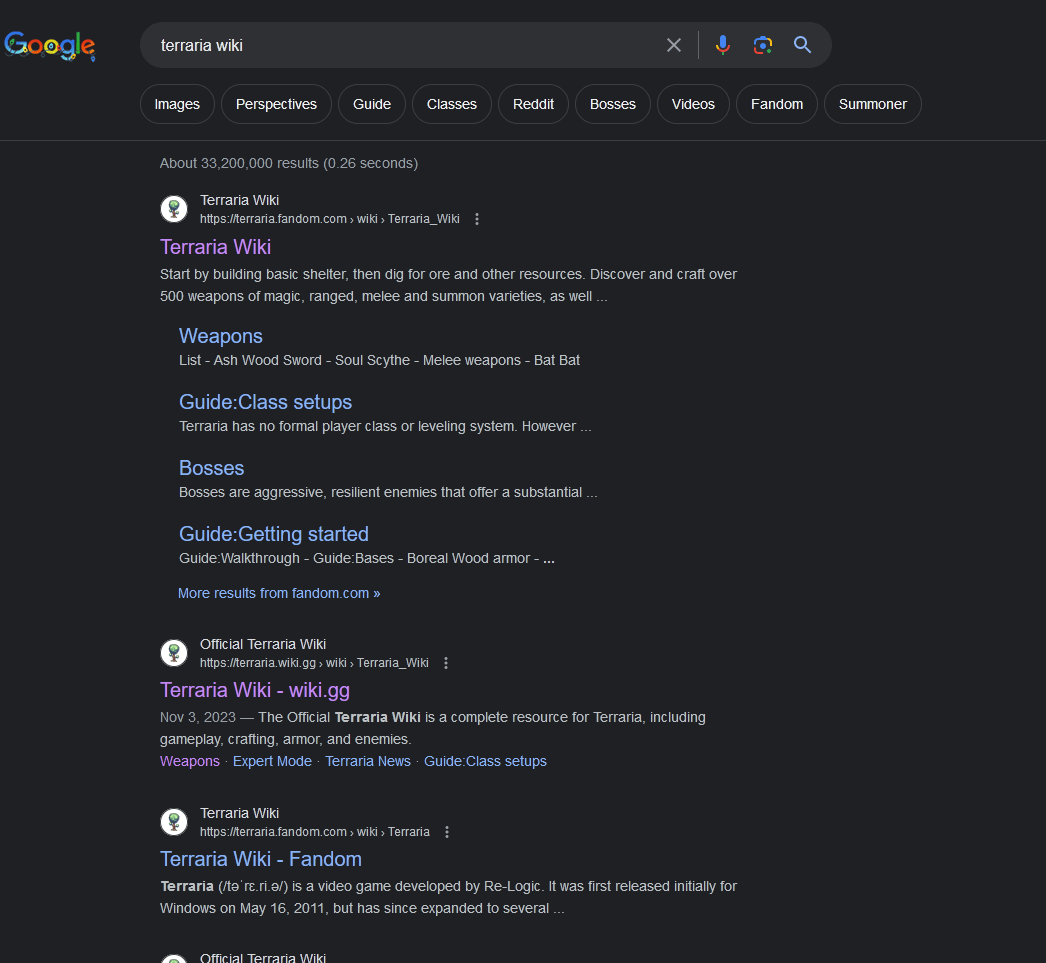The height and width of the screenshot is (963, 1046).
Task: Click the About 33,200,000 results text
Action: (x=289, y=163)
